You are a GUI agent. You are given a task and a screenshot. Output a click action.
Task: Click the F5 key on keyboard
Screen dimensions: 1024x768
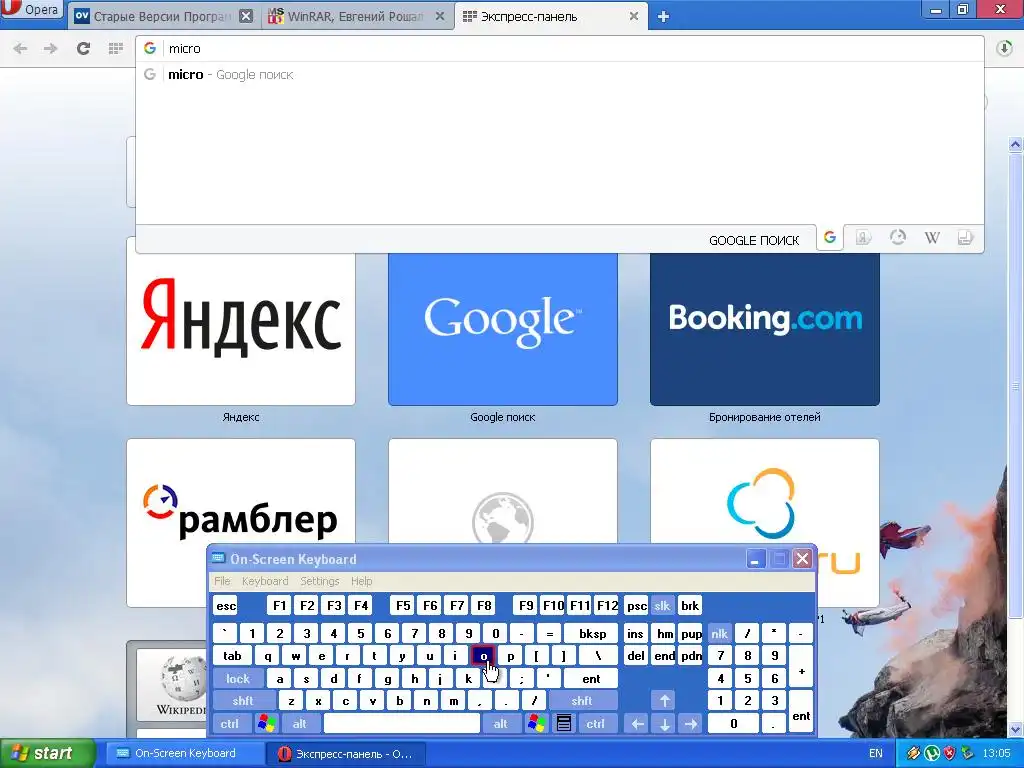[404, 606]
